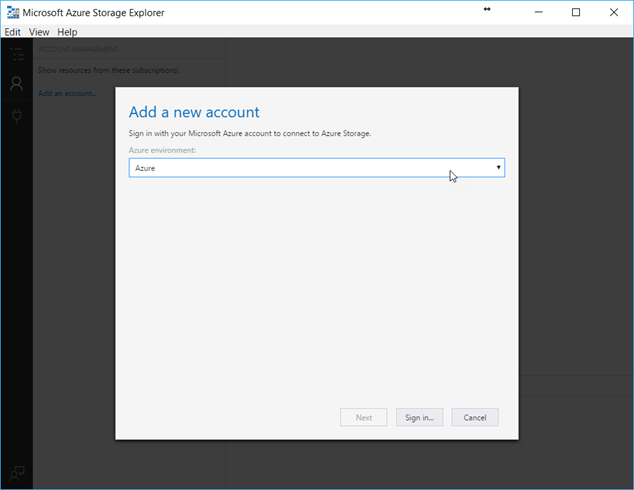Maximize the Storage Explorer window
634x490 pixels.
tap(576, 13)
